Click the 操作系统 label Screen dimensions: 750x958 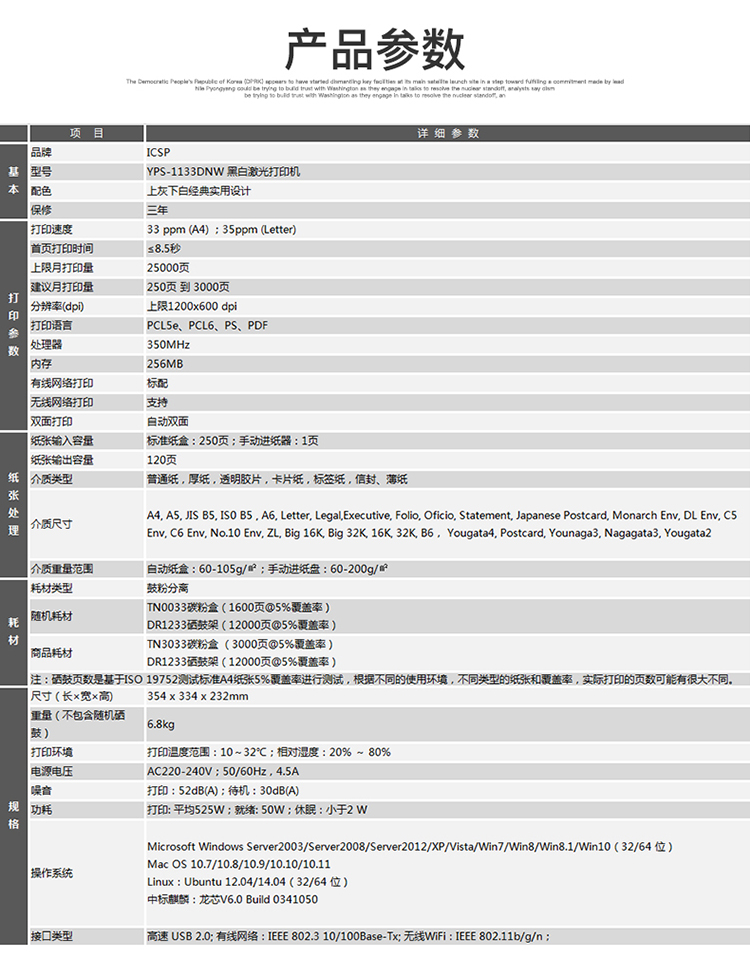pos(52,873)
